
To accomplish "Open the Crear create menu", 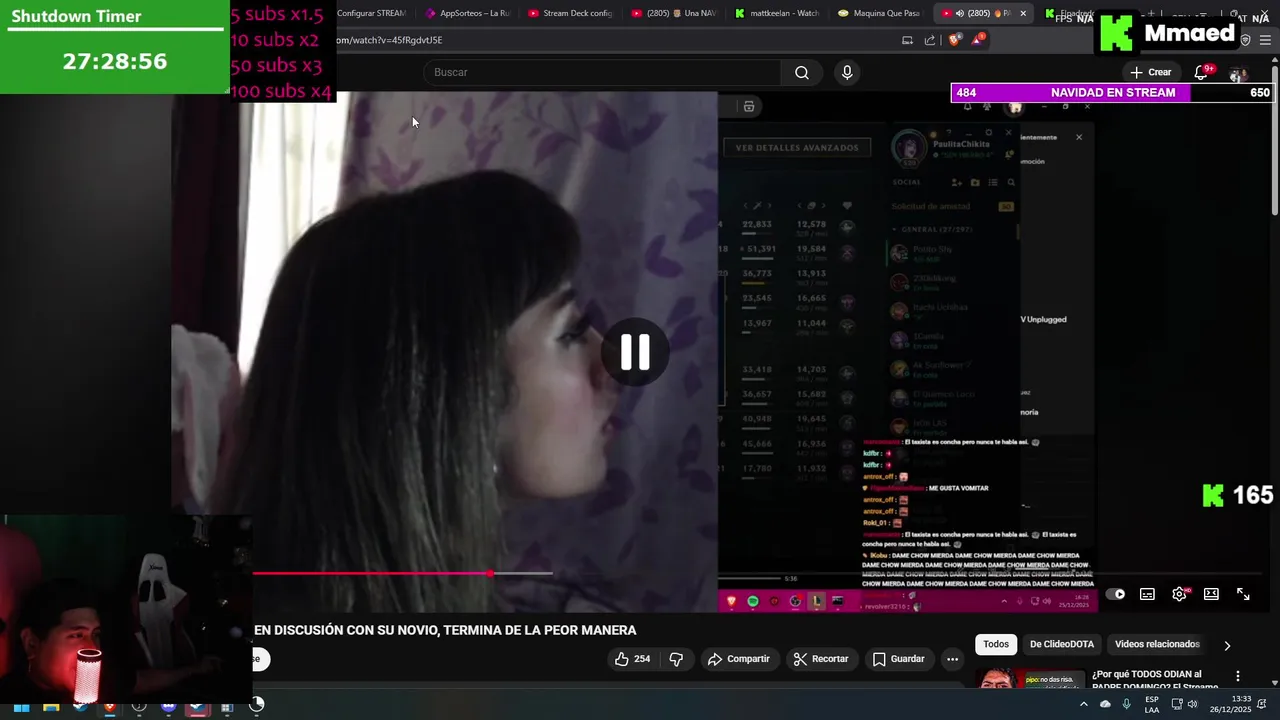I will (1150, 72).
